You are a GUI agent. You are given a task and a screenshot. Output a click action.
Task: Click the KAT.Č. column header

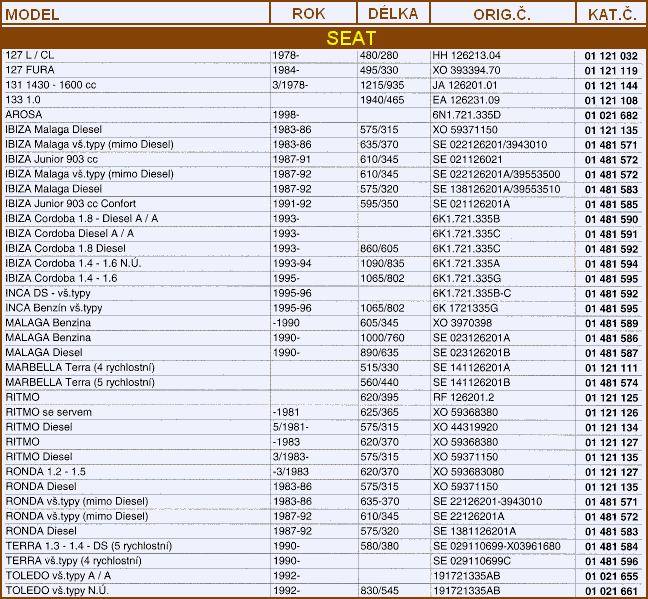[612, 14]
